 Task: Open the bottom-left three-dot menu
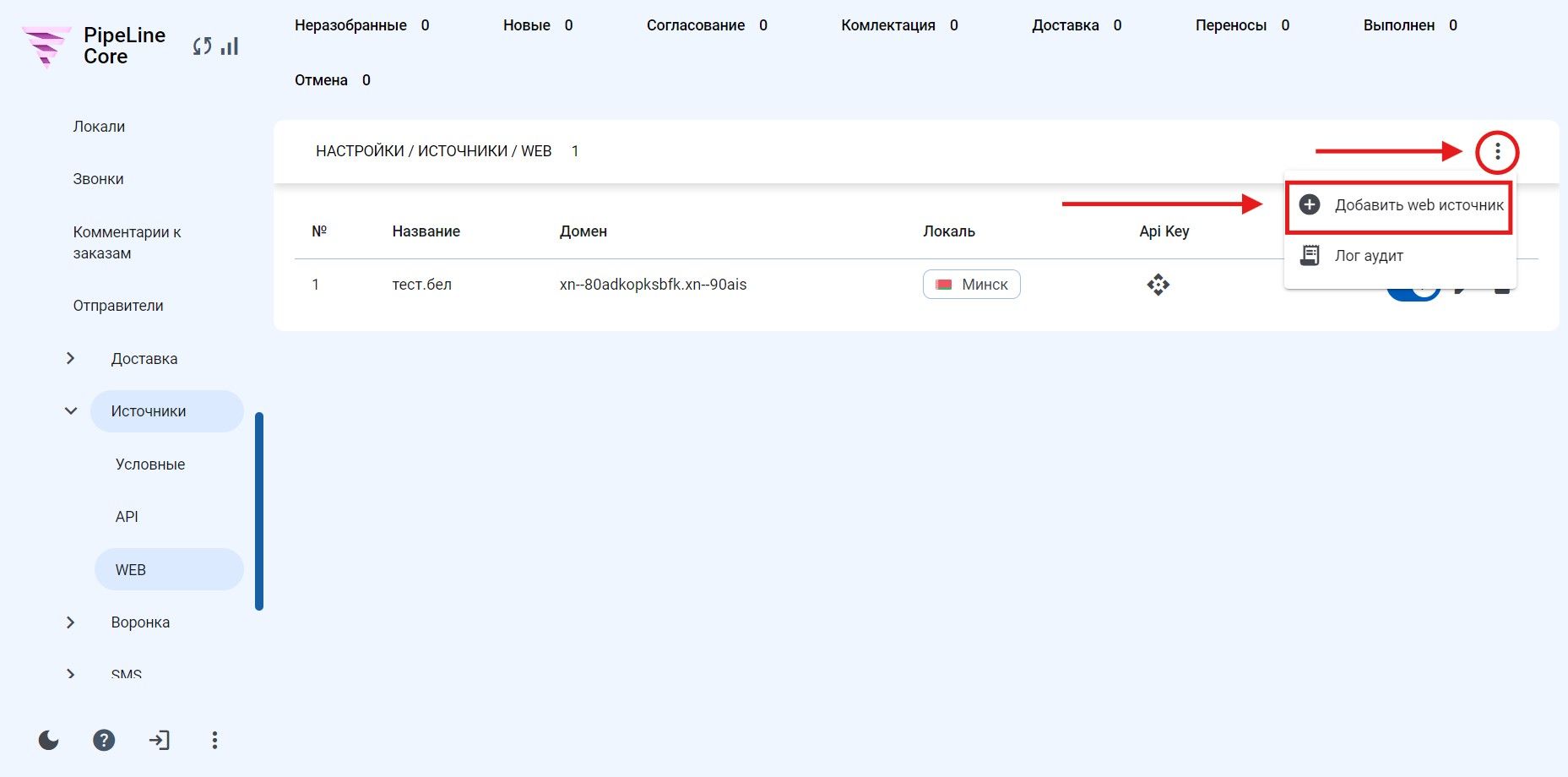tap(214, 741)
